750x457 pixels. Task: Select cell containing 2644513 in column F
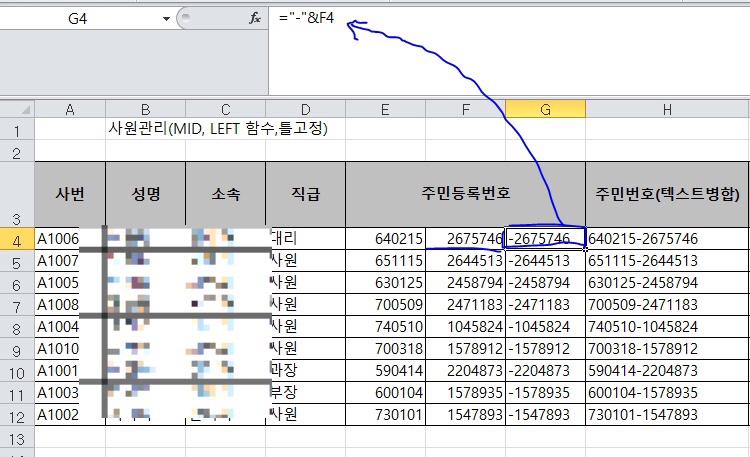click(465, 261)
